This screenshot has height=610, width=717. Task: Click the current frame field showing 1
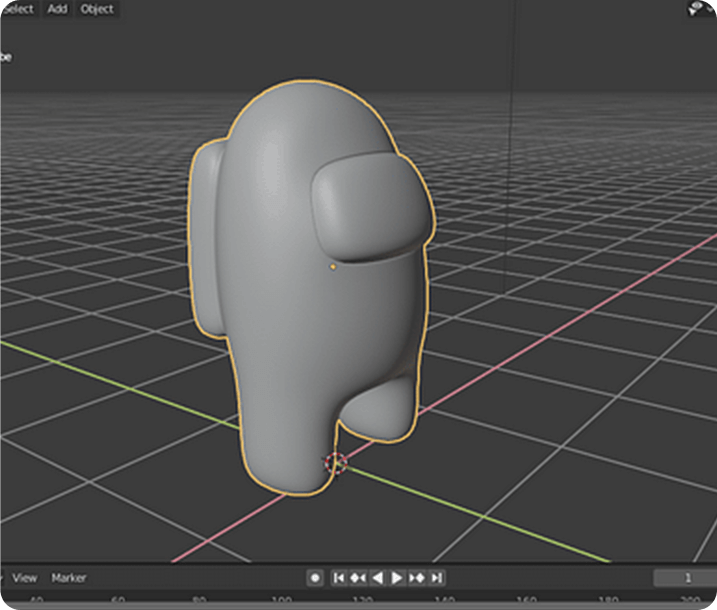click(685, 578)
